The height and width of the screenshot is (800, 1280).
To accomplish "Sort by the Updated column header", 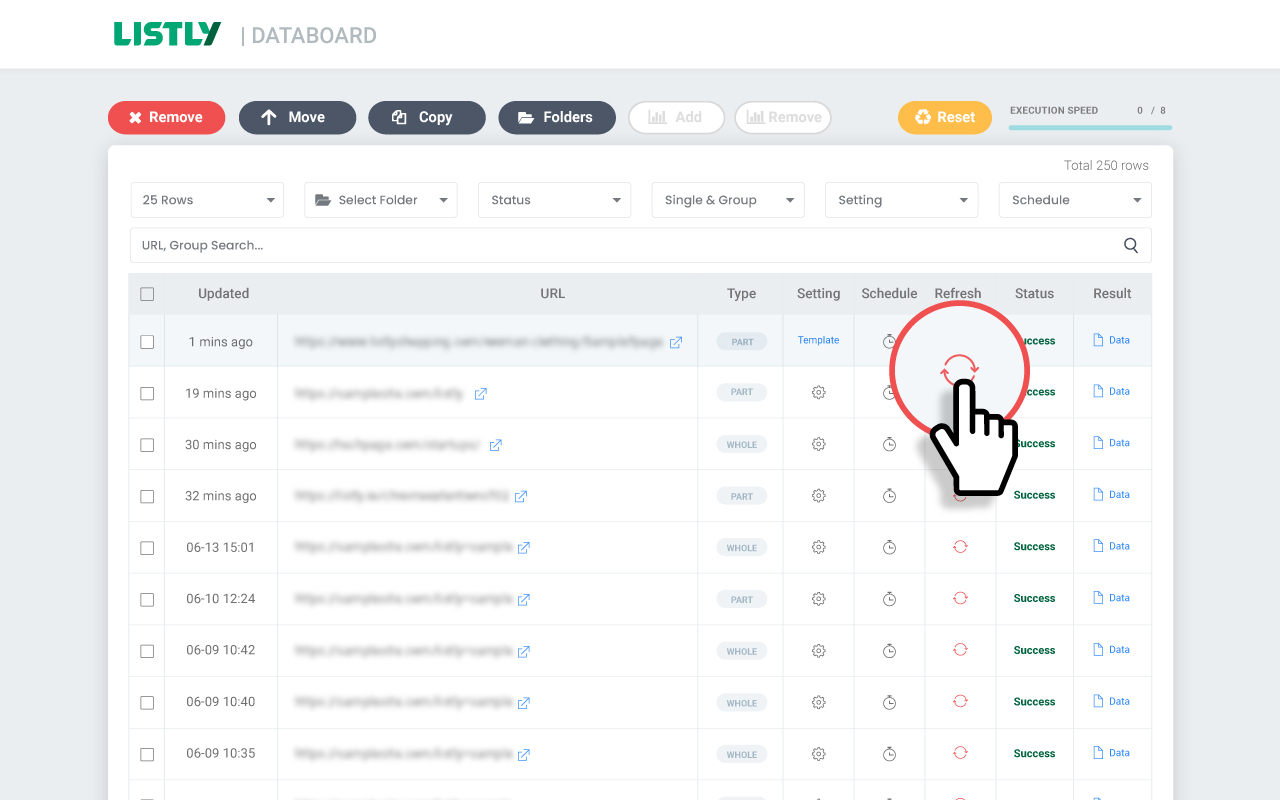I will click(x=223, y=294).
